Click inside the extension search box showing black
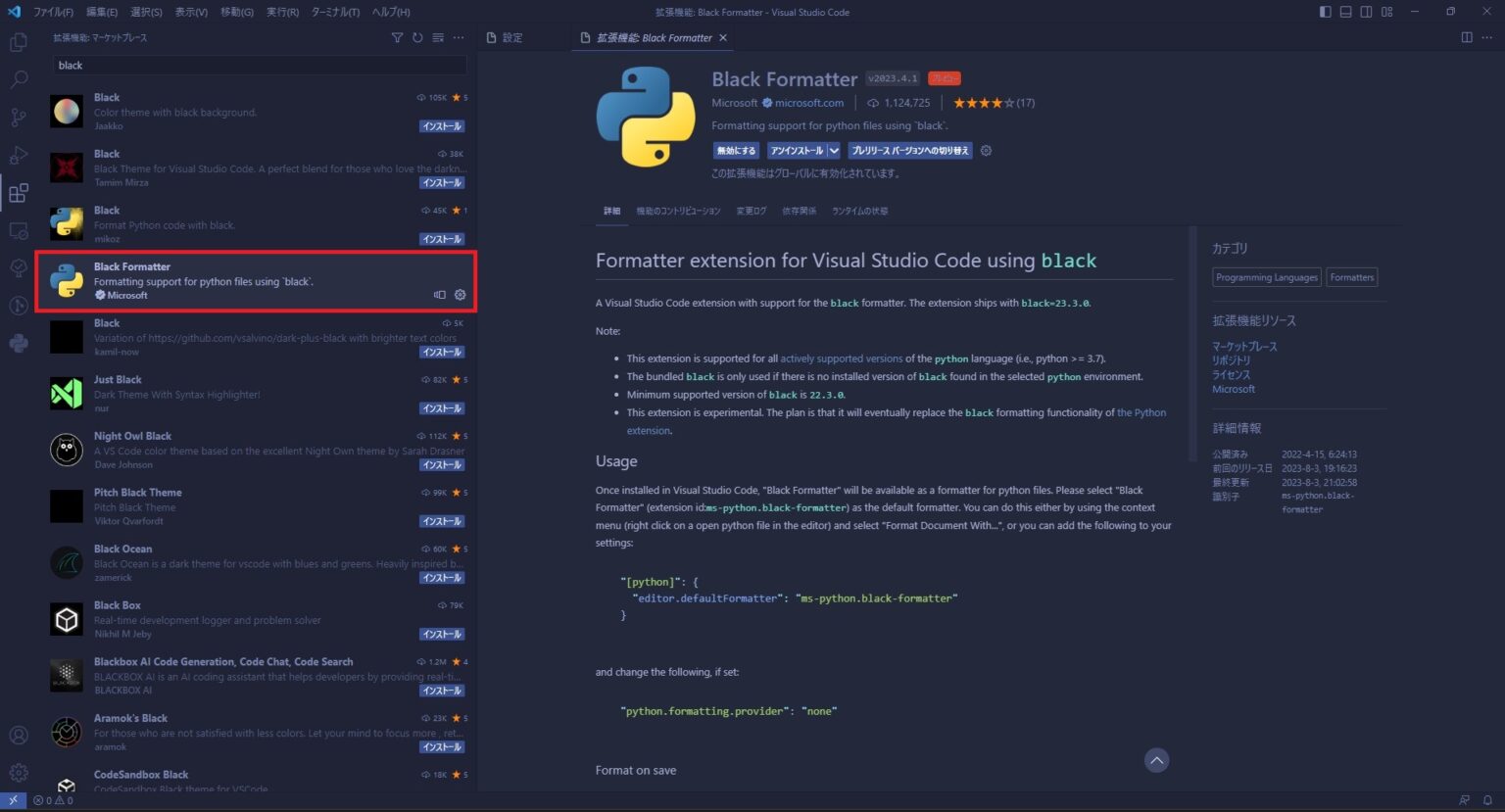The width and height of the screenshot is (1505, 812). 259,65
